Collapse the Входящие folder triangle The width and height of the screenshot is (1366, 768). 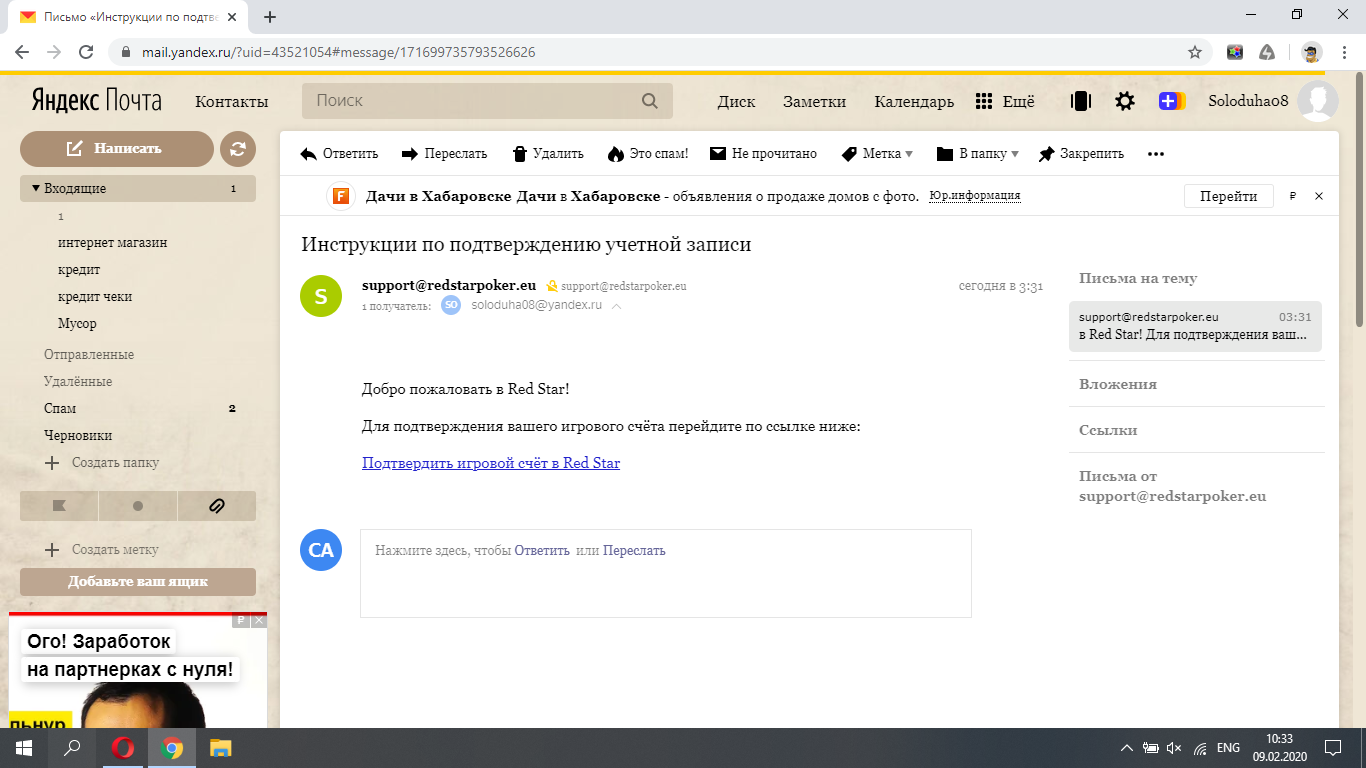[36, 188]
